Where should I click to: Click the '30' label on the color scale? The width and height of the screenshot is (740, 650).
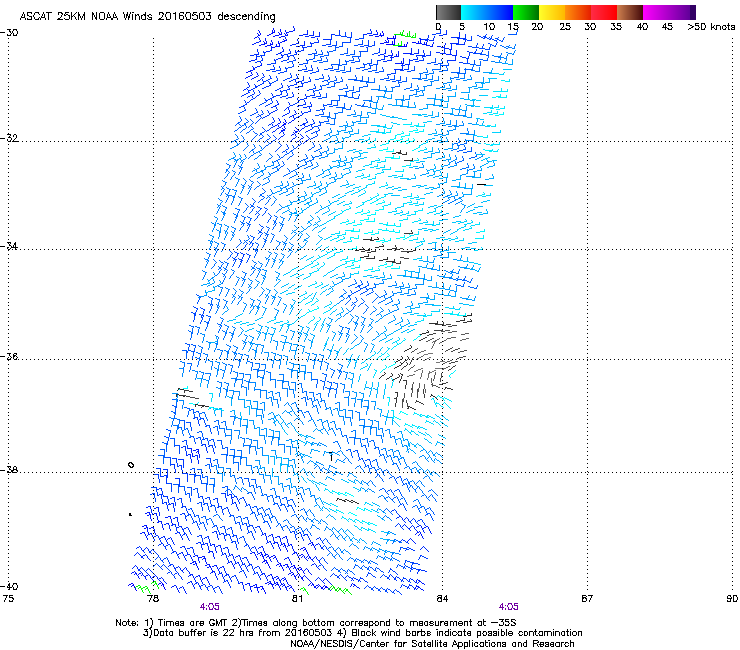[590, 26]
